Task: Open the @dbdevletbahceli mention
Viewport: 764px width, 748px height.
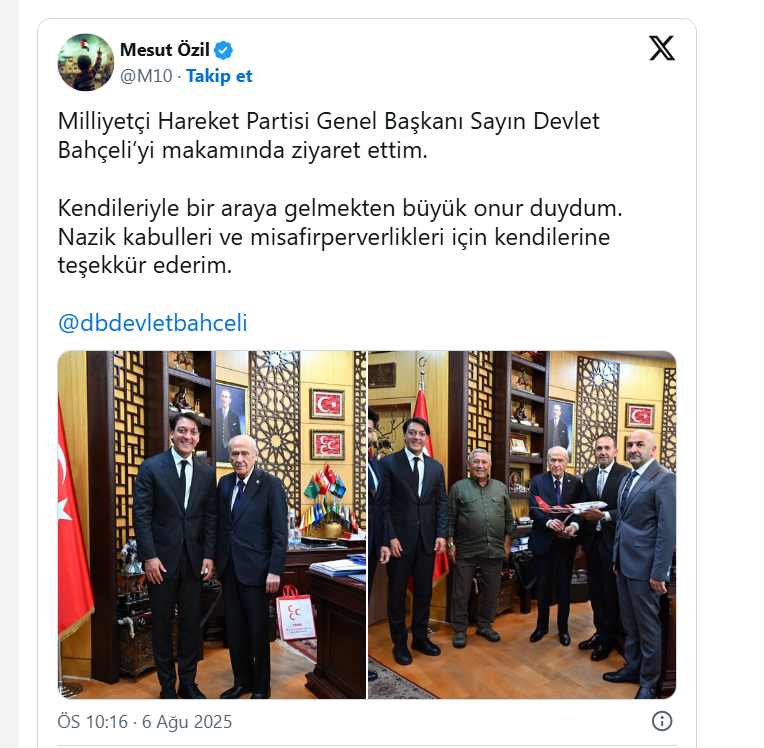Action: [x=153, y=323]
